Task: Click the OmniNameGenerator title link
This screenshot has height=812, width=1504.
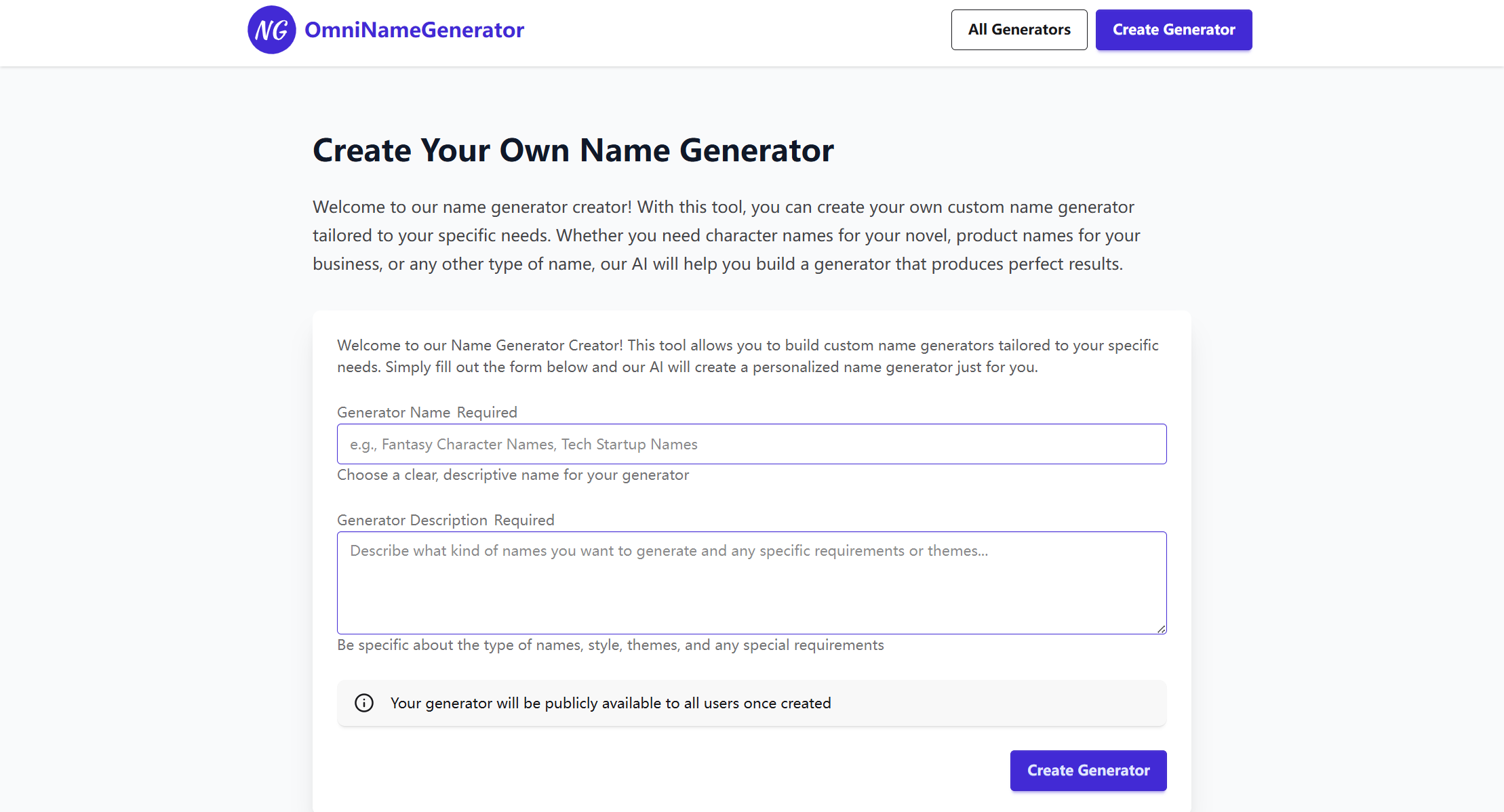Action: 414,29
